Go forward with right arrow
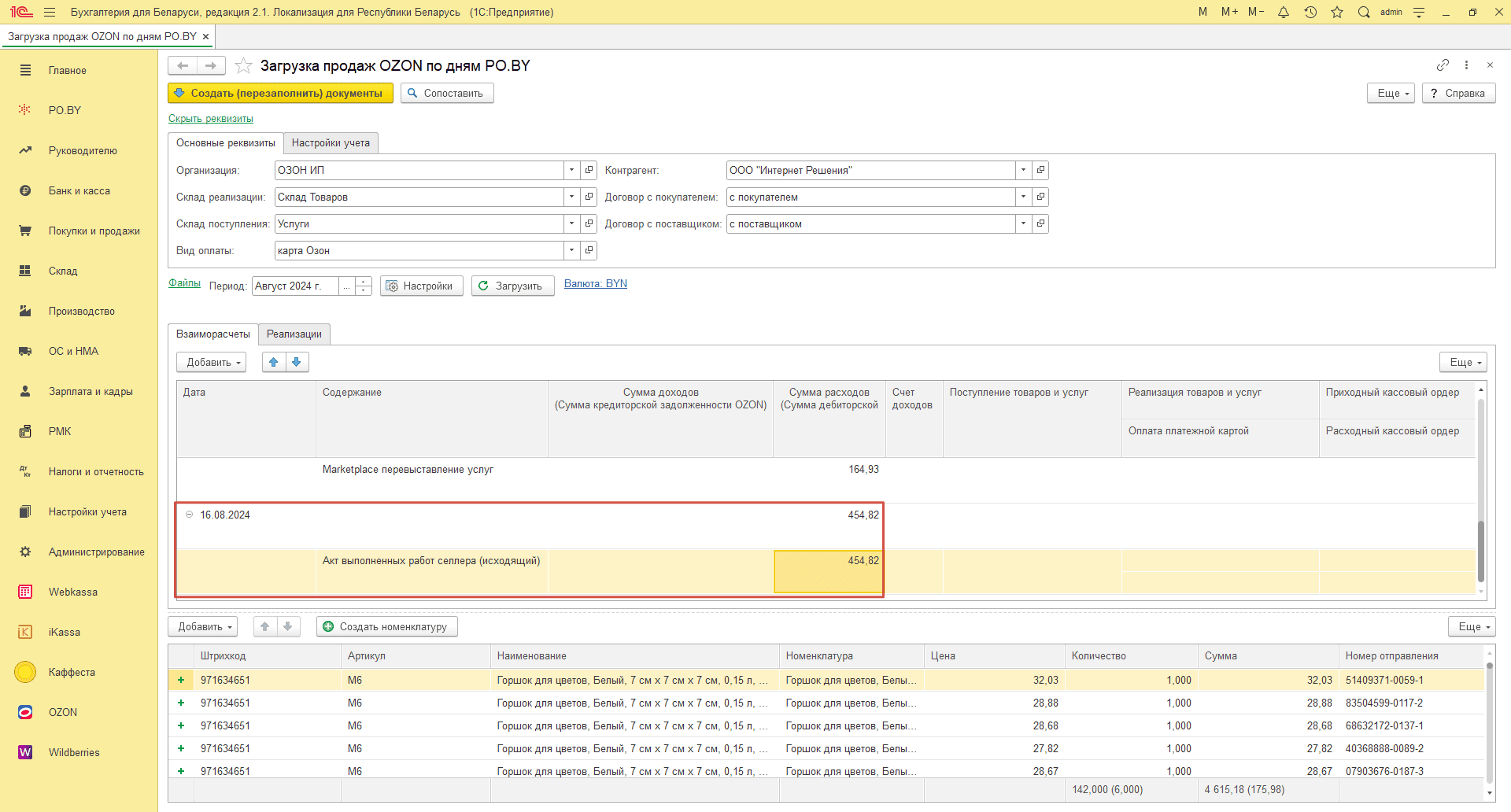This screenshot has height=812, width=1511. coord(211,65)
